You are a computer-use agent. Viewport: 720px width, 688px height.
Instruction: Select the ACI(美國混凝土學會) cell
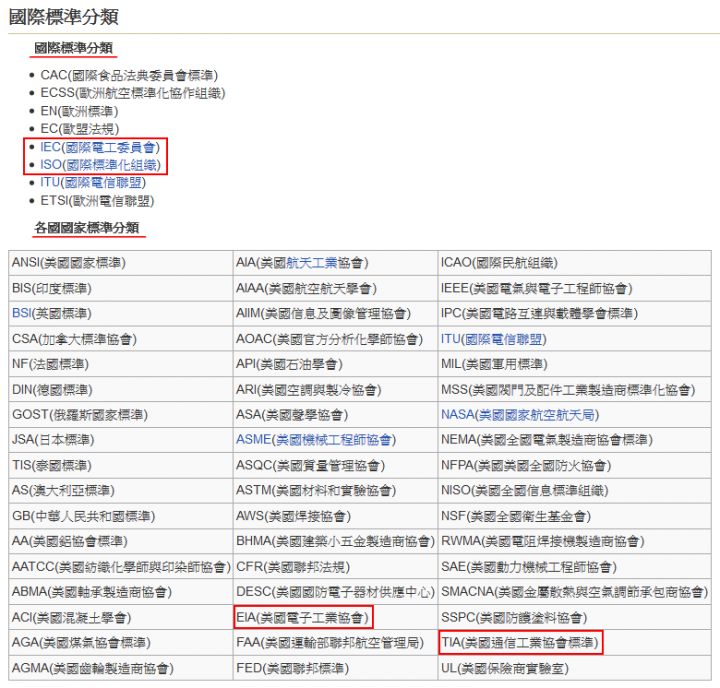pyautogui.click(x=121, y=617)
